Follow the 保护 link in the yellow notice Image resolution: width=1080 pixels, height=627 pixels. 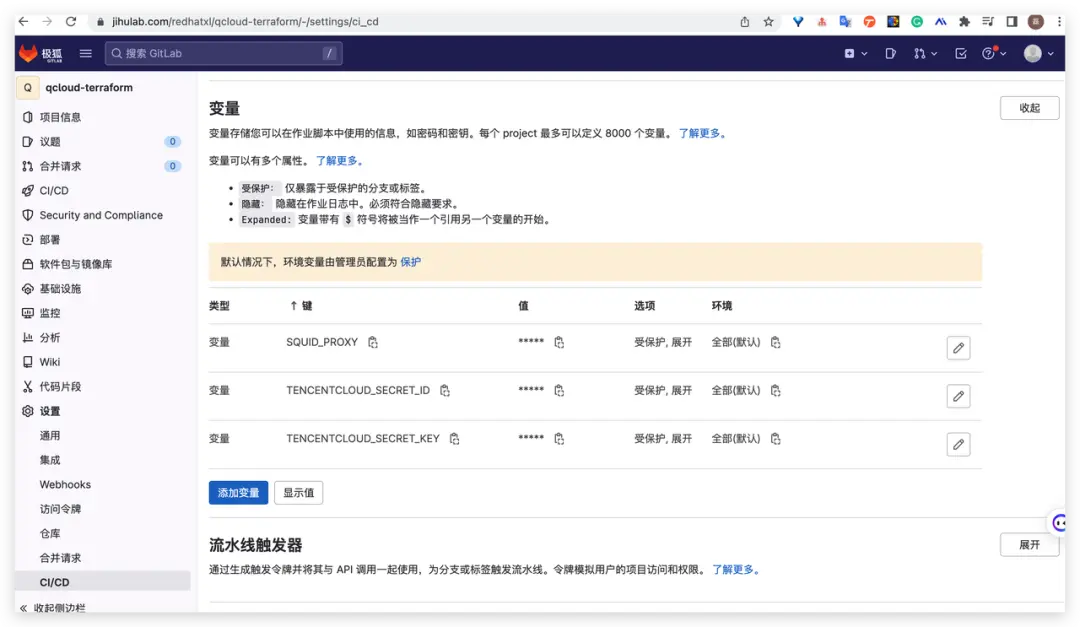pos(410,262)
